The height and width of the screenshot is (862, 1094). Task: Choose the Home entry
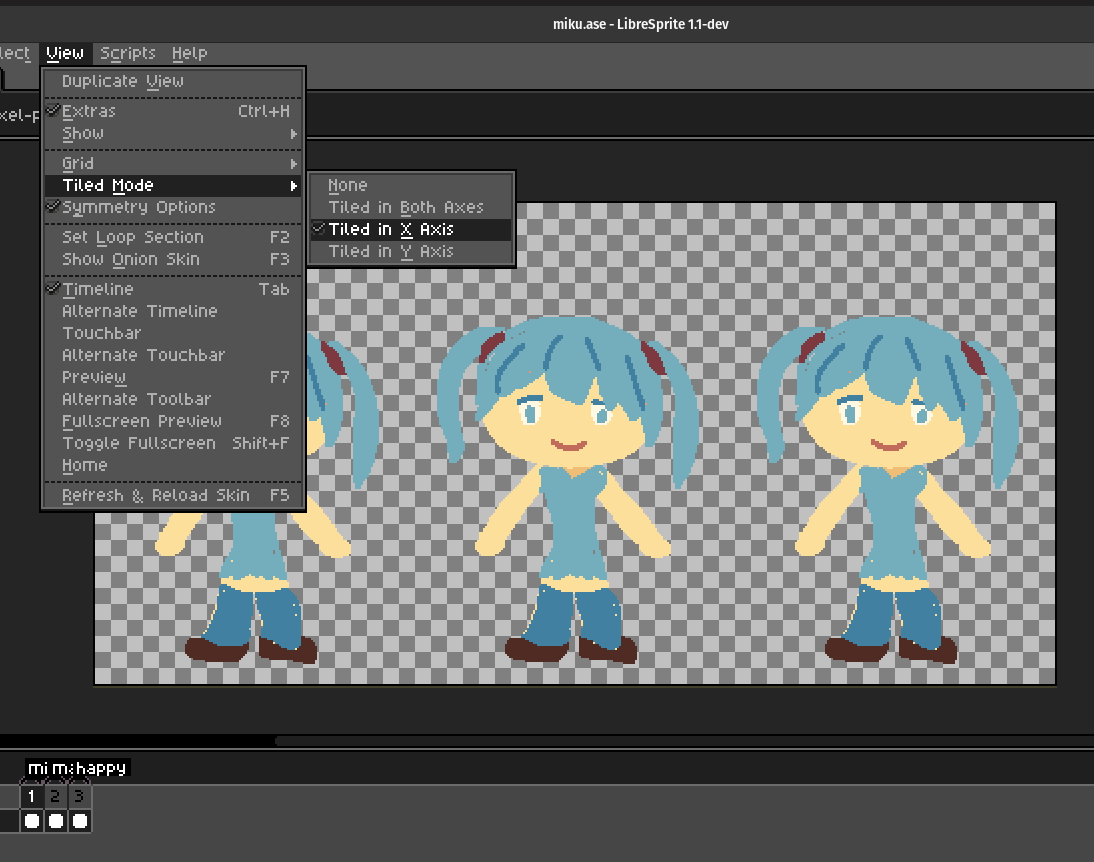[173, 465]
